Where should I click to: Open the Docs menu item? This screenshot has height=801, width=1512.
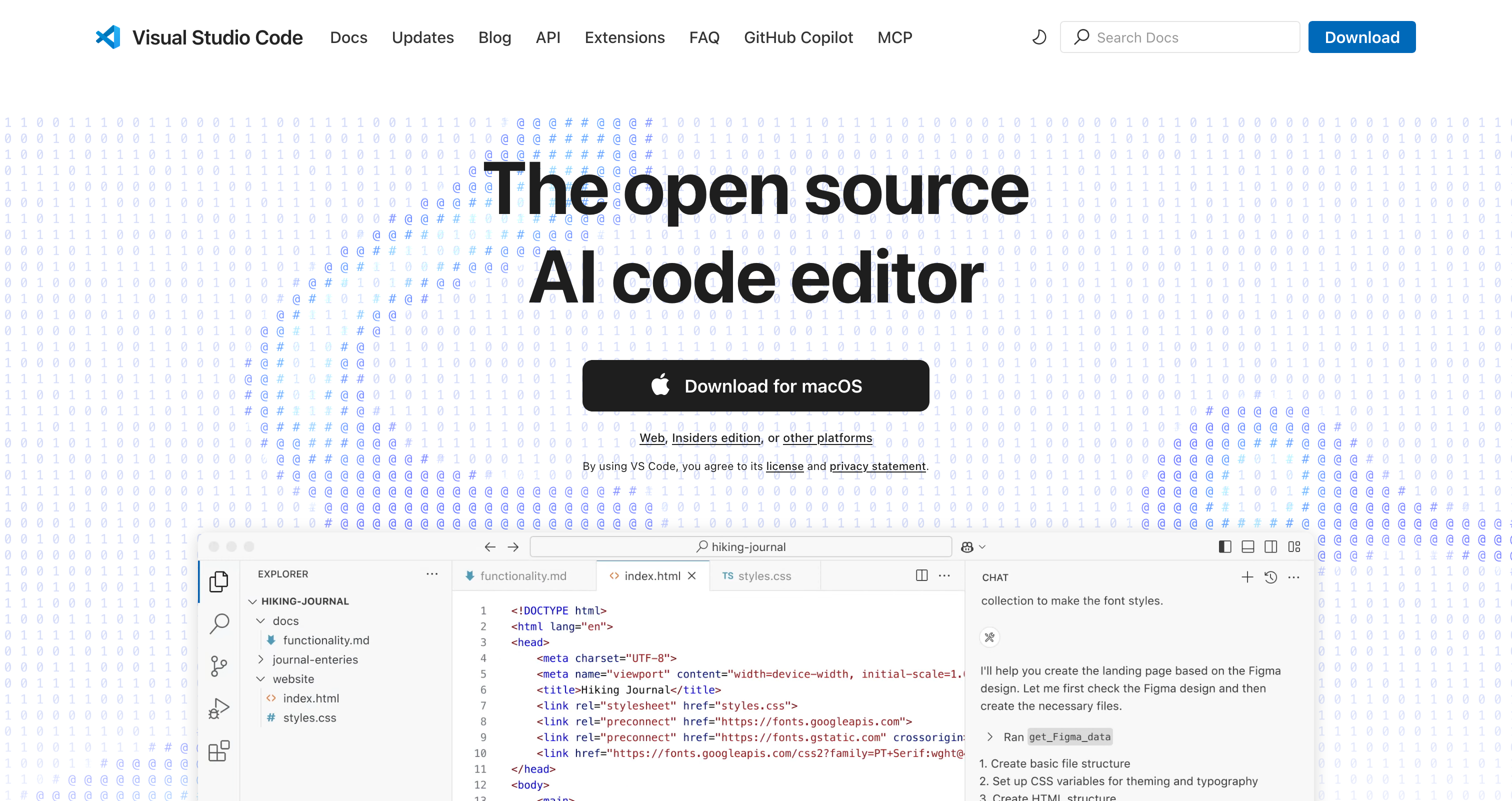point(348,37)
